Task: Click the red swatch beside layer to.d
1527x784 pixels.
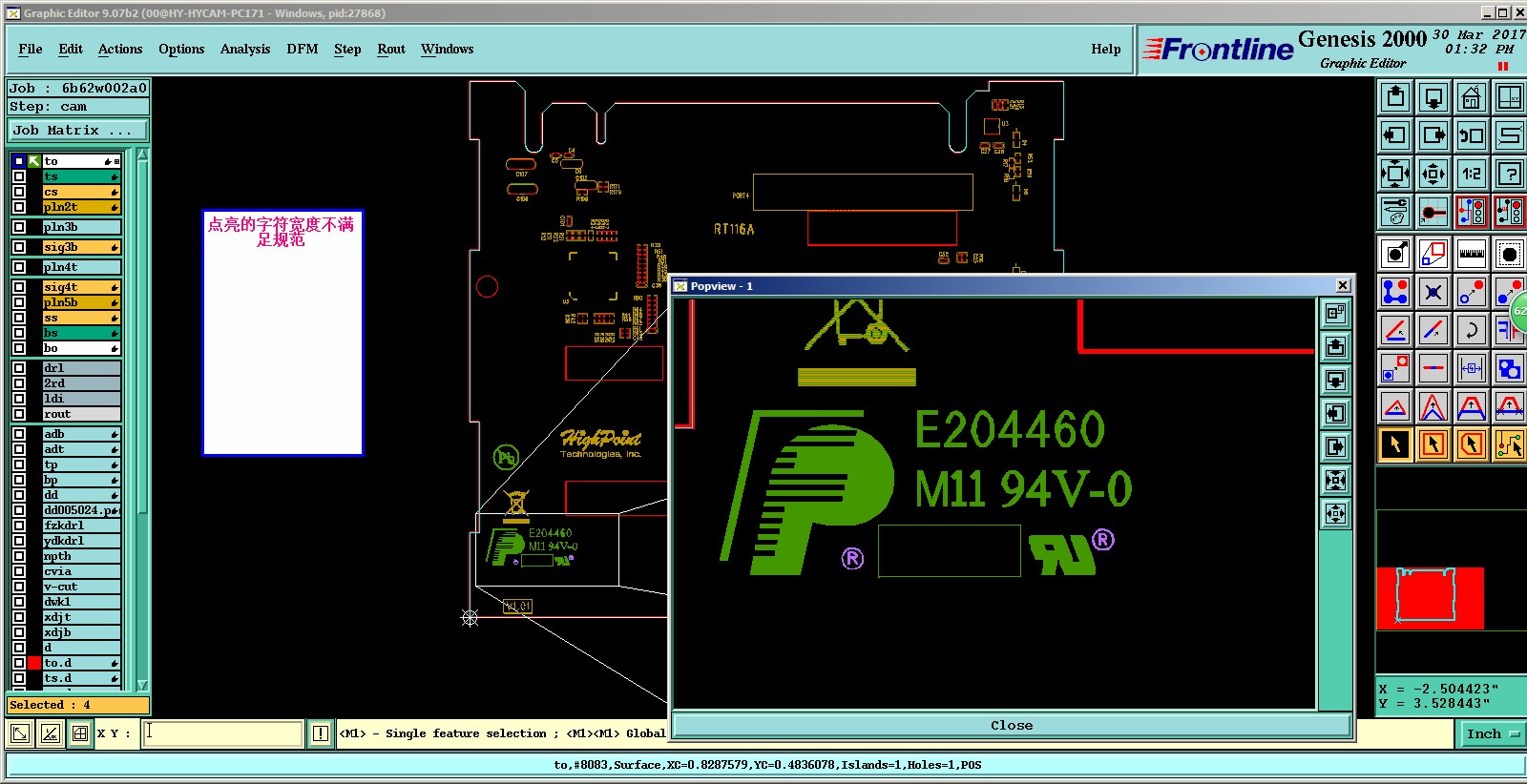Action: pyautogui.click(x=34, y=663)
